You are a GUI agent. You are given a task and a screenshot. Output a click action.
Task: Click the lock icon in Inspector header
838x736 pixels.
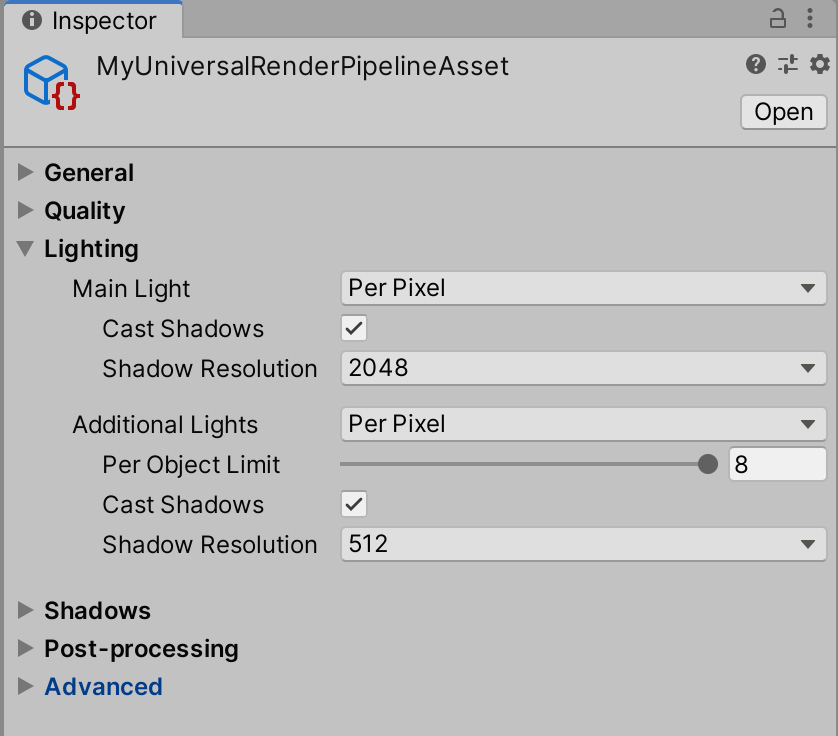(777, 18)
